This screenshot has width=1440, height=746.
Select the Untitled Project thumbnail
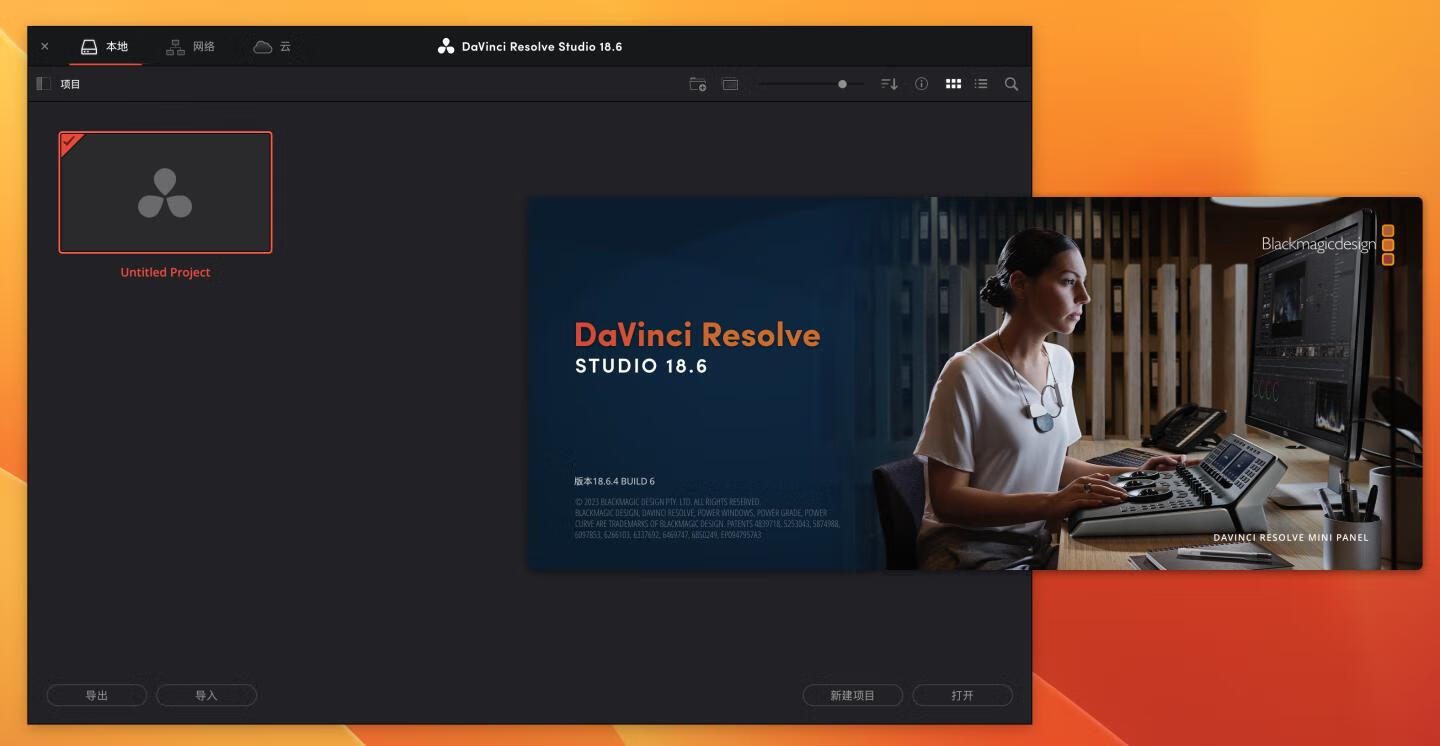tap(165, 192)
